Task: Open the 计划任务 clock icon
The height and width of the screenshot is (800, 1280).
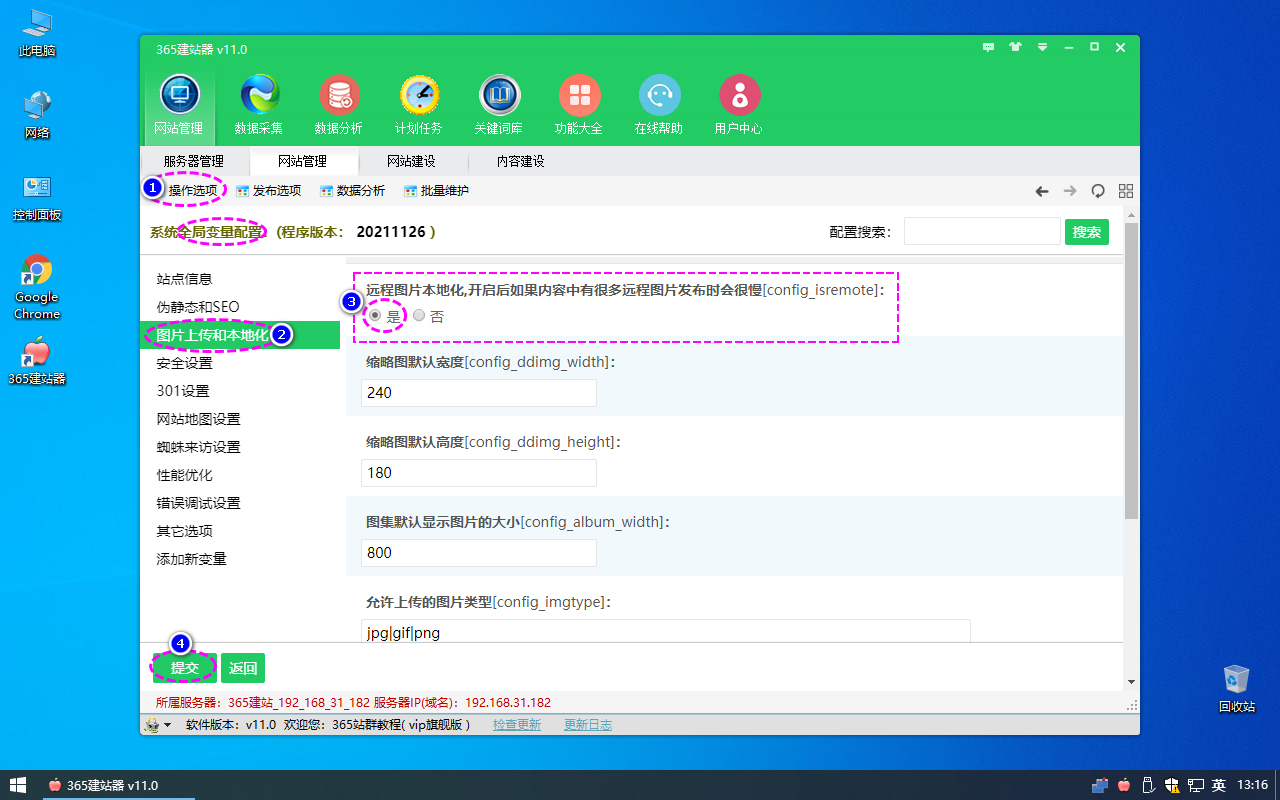Action: 419,105
